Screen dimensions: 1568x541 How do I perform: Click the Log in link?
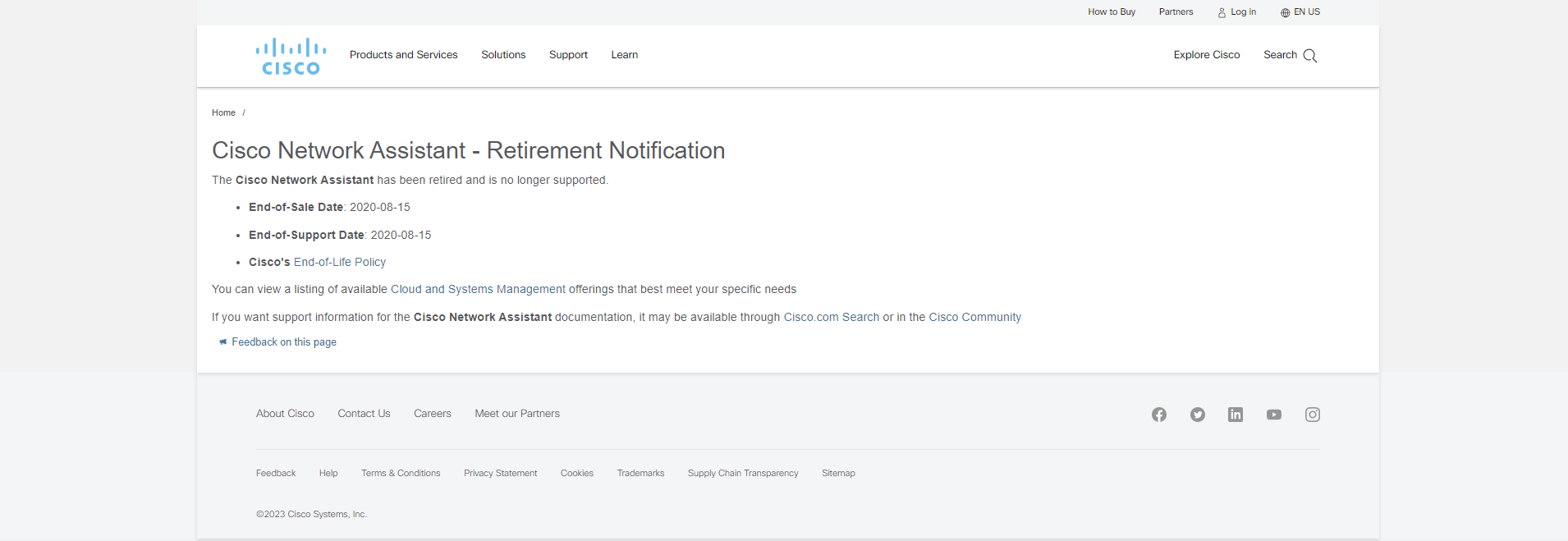point(1243,11)
